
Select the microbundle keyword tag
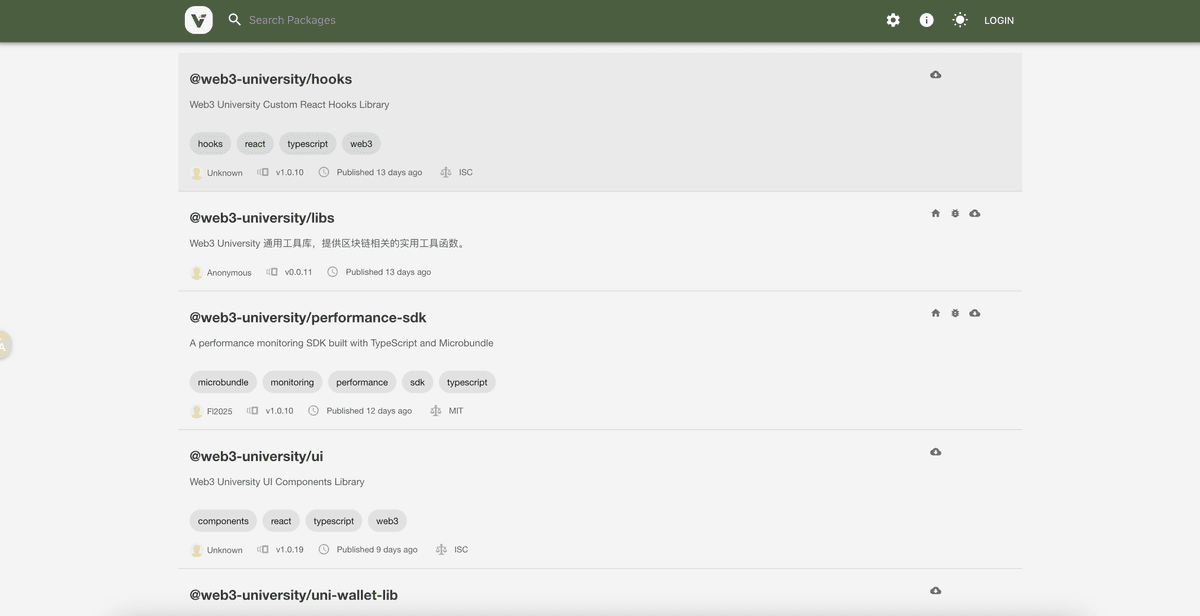coord(223,380)
